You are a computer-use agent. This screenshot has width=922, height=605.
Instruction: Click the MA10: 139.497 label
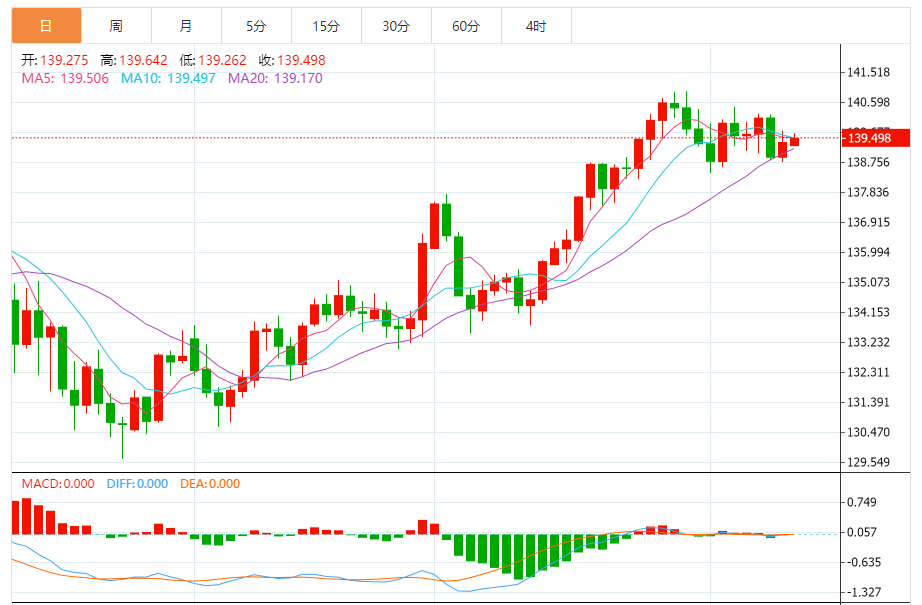click(168, 78)
